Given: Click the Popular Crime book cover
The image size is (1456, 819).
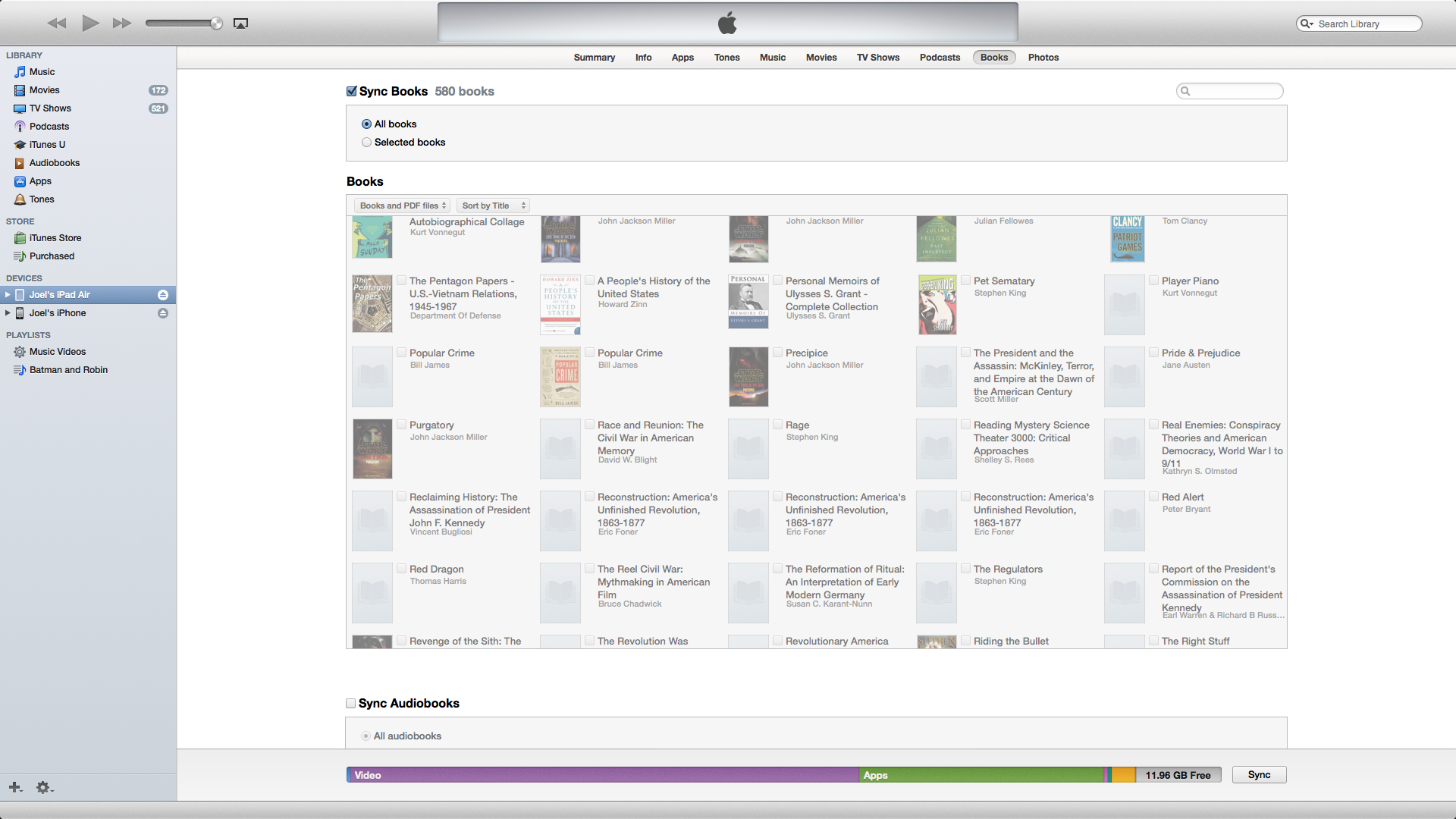Looking at the screenshot, I should [x=560, y=377].
